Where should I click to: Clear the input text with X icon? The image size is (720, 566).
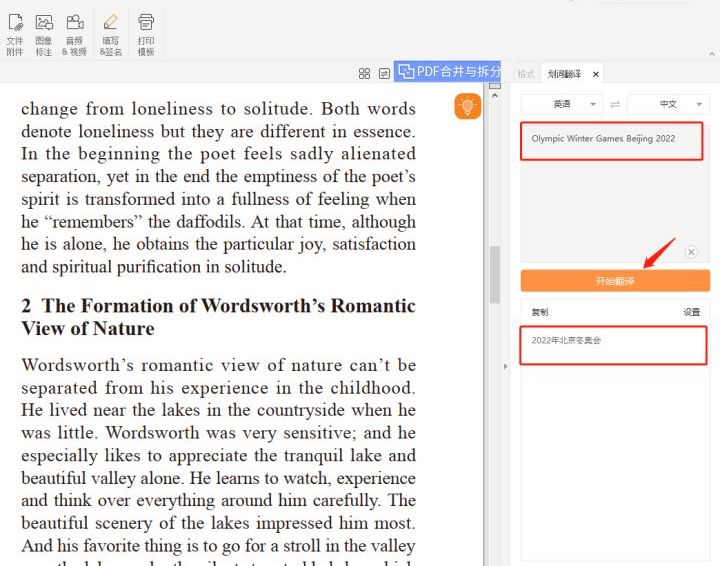691,252
